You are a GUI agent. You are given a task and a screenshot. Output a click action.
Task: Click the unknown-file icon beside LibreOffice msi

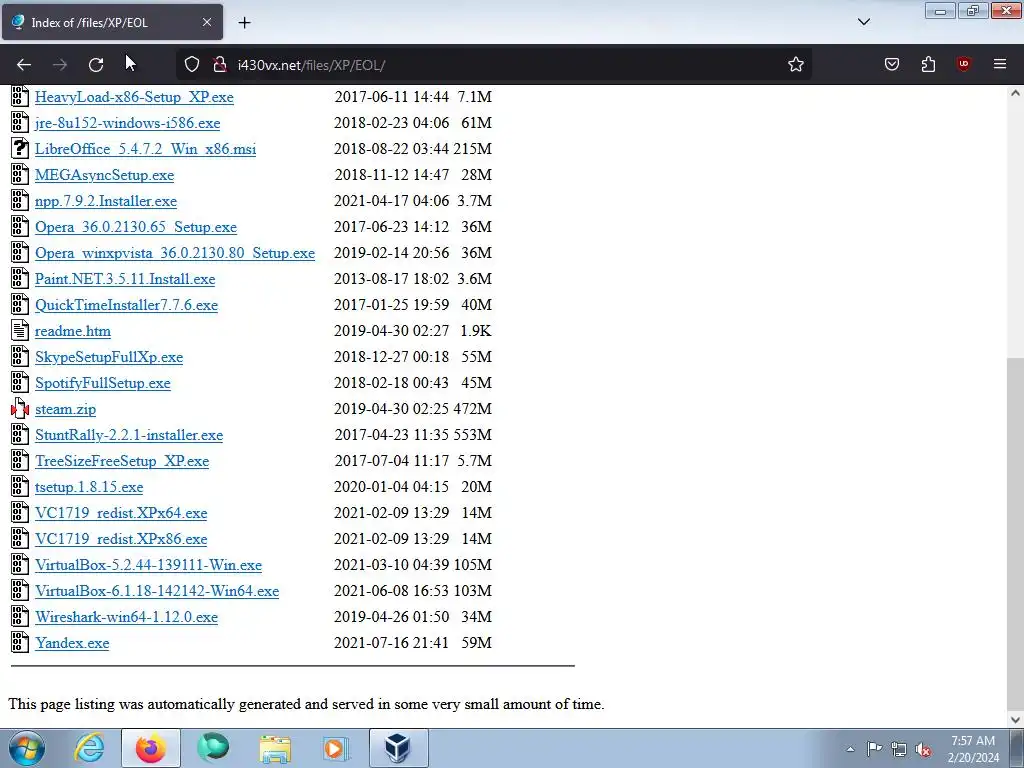click(20, 149)
